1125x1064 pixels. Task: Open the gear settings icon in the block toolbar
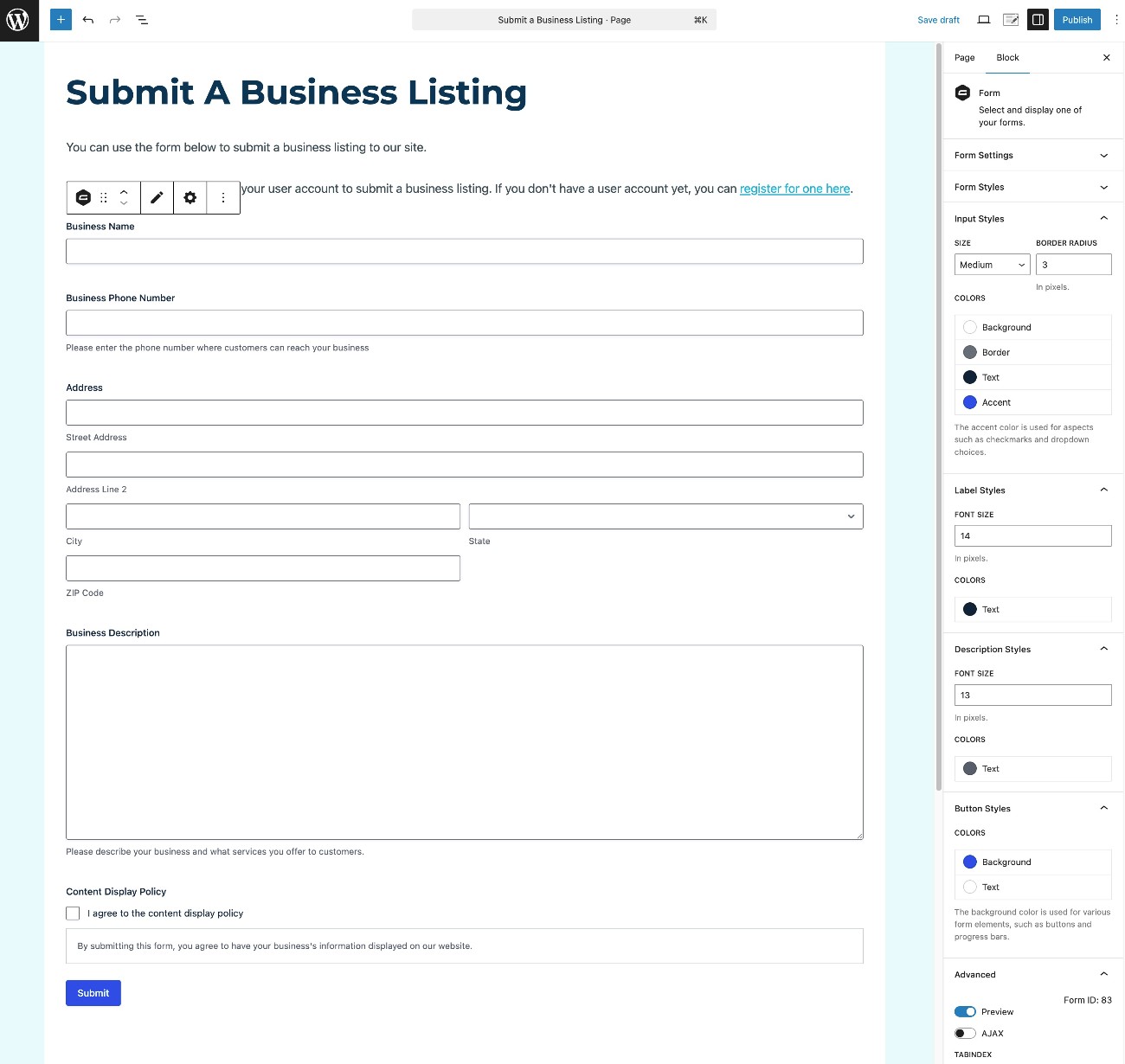click(x=190, y=197)
